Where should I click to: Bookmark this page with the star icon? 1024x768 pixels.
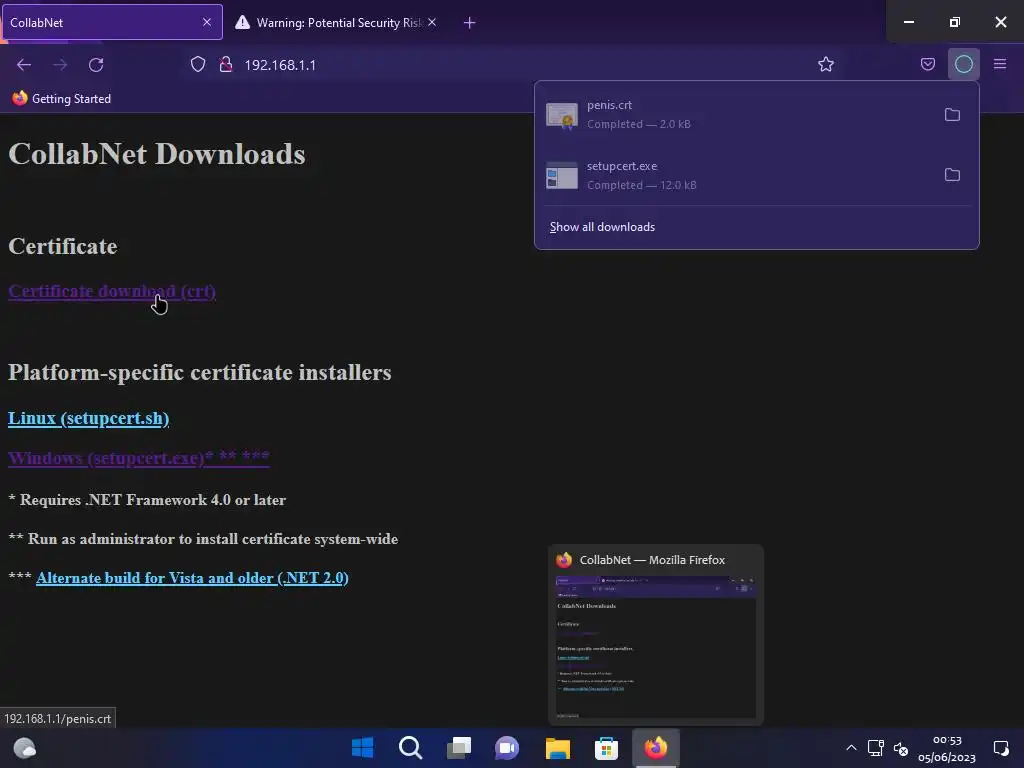pos(825,64)
